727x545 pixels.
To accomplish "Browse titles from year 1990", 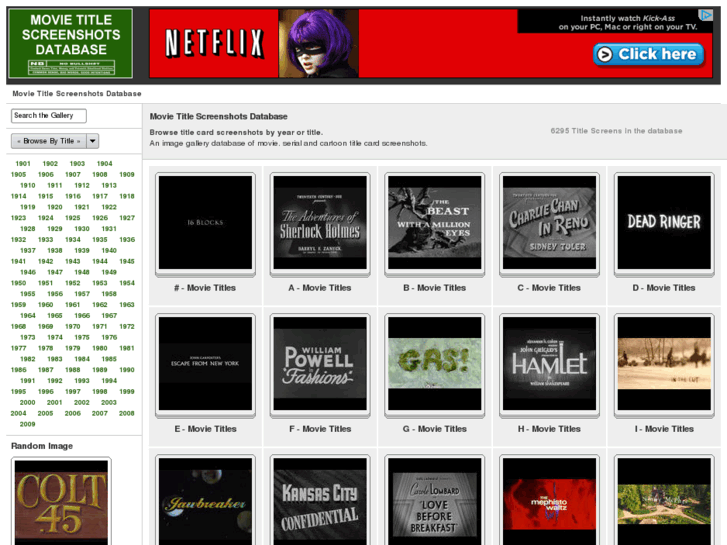I will pyautogui.click(x=127, y=370).
